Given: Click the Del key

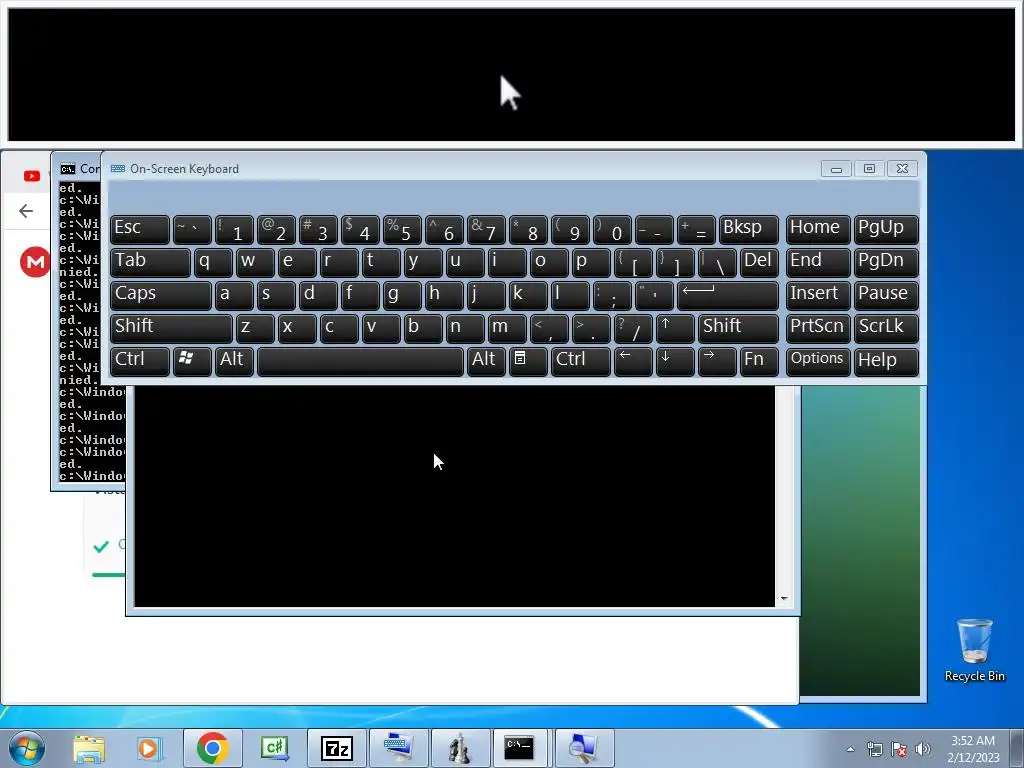Looking at the screenshot, I should click(759, 262).
